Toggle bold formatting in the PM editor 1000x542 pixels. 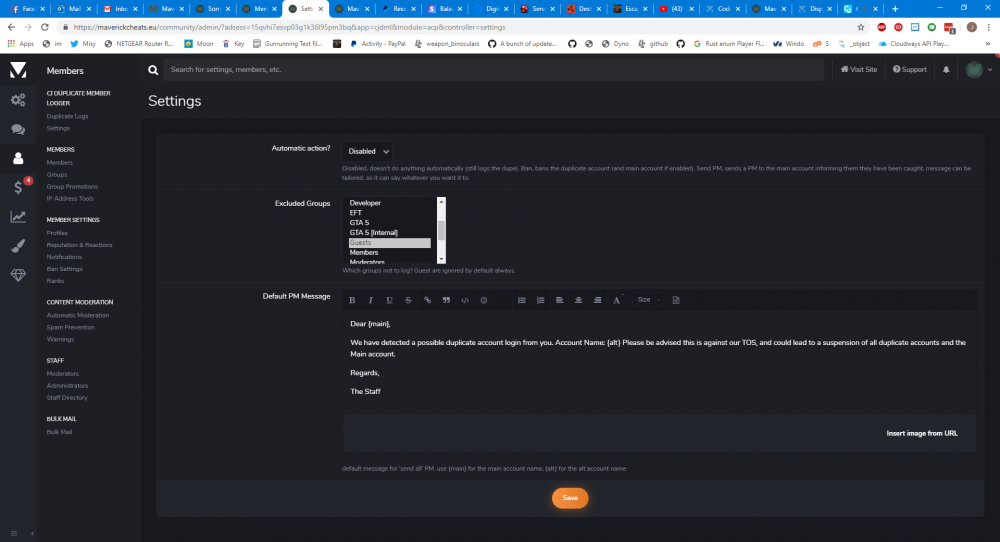(x=352, y=300)
